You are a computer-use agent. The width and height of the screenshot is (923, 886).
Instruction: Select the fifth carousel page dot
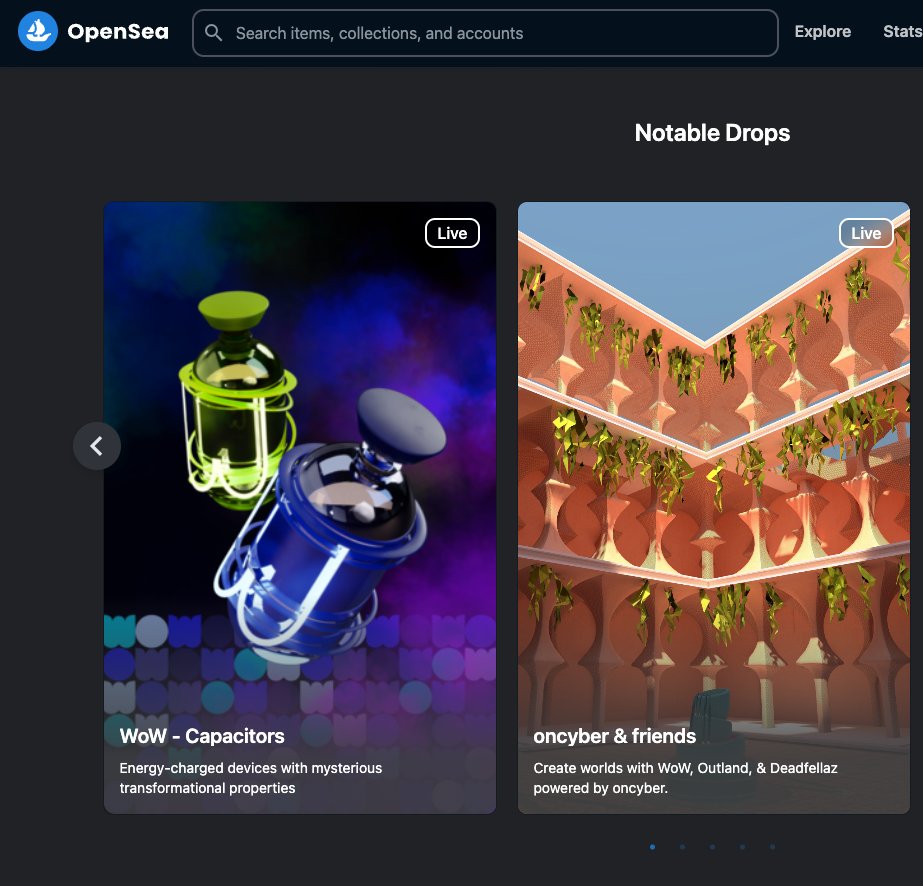(x=772, y=847)
